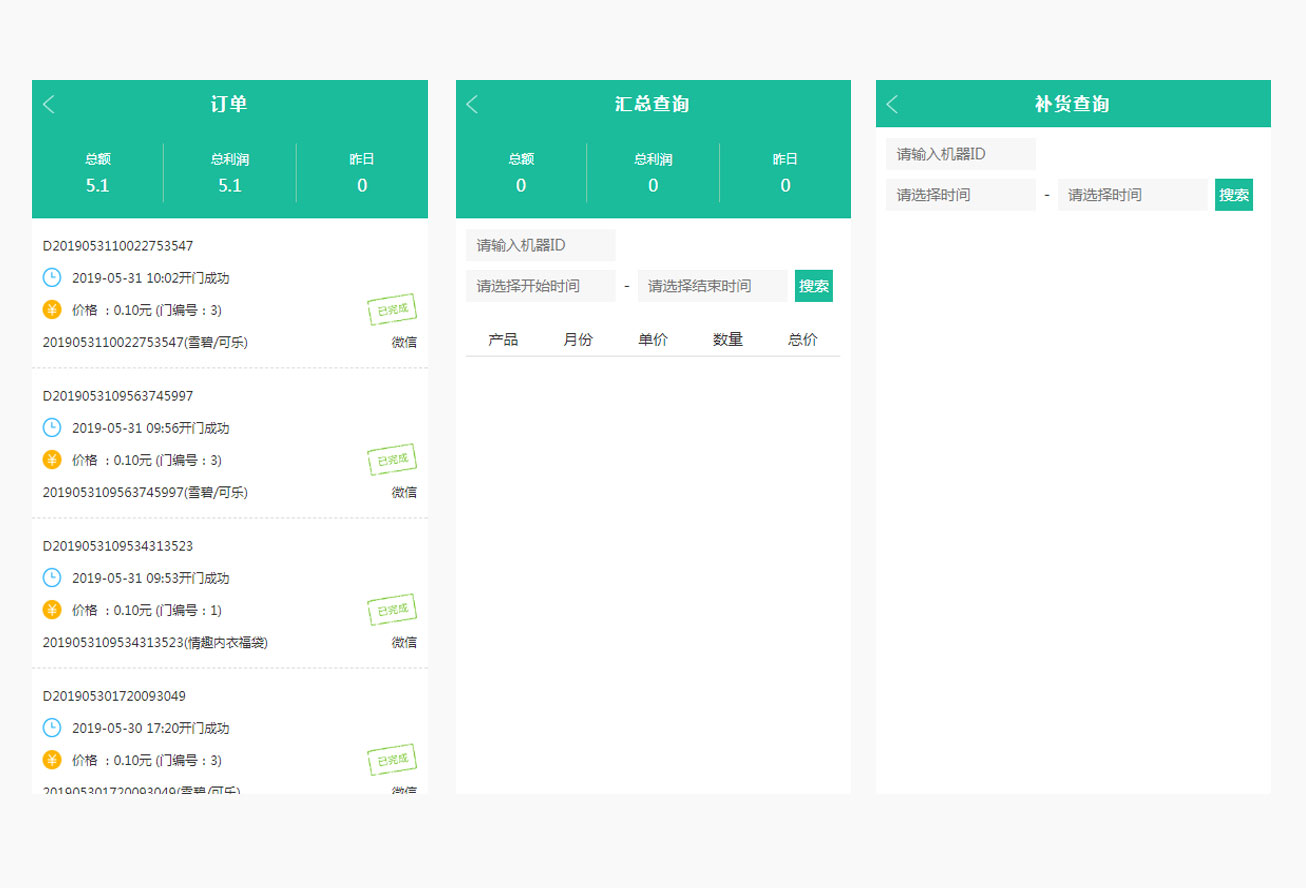
Task: Open the 请选择开始时间 date picker
Action: (541, 286)
